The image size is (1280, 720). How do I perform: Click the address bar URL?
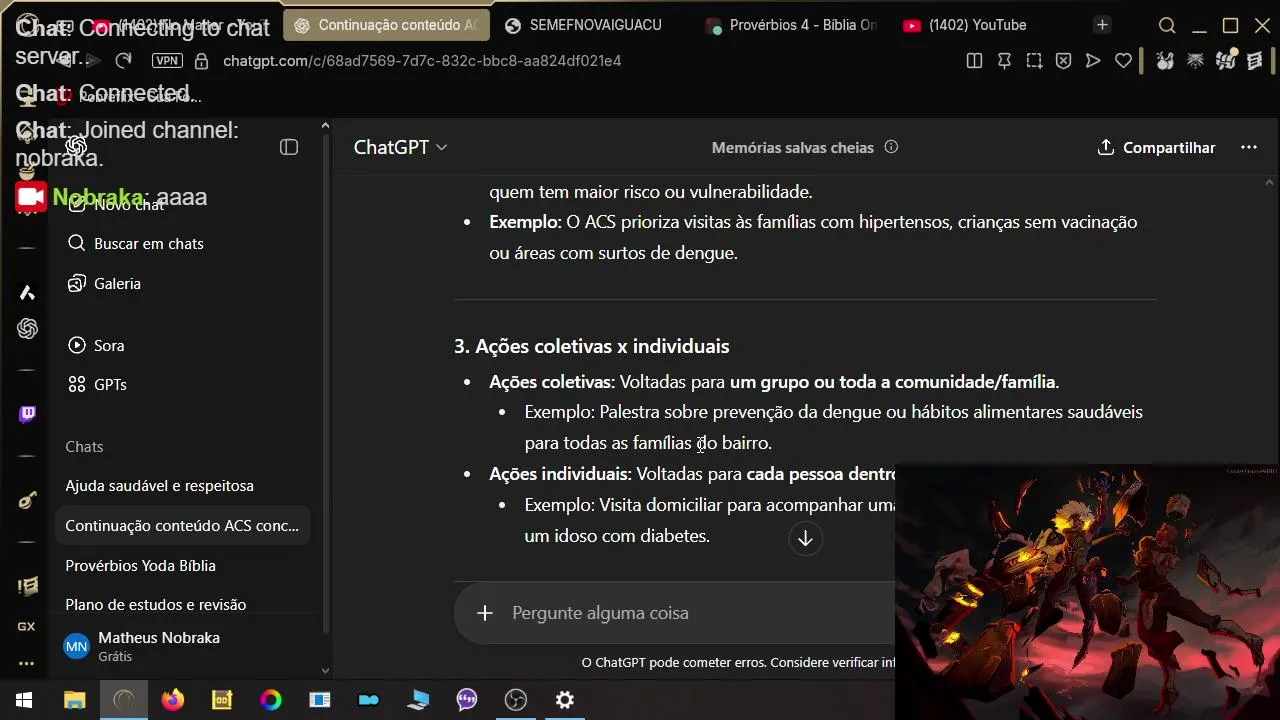click(422, 61)
